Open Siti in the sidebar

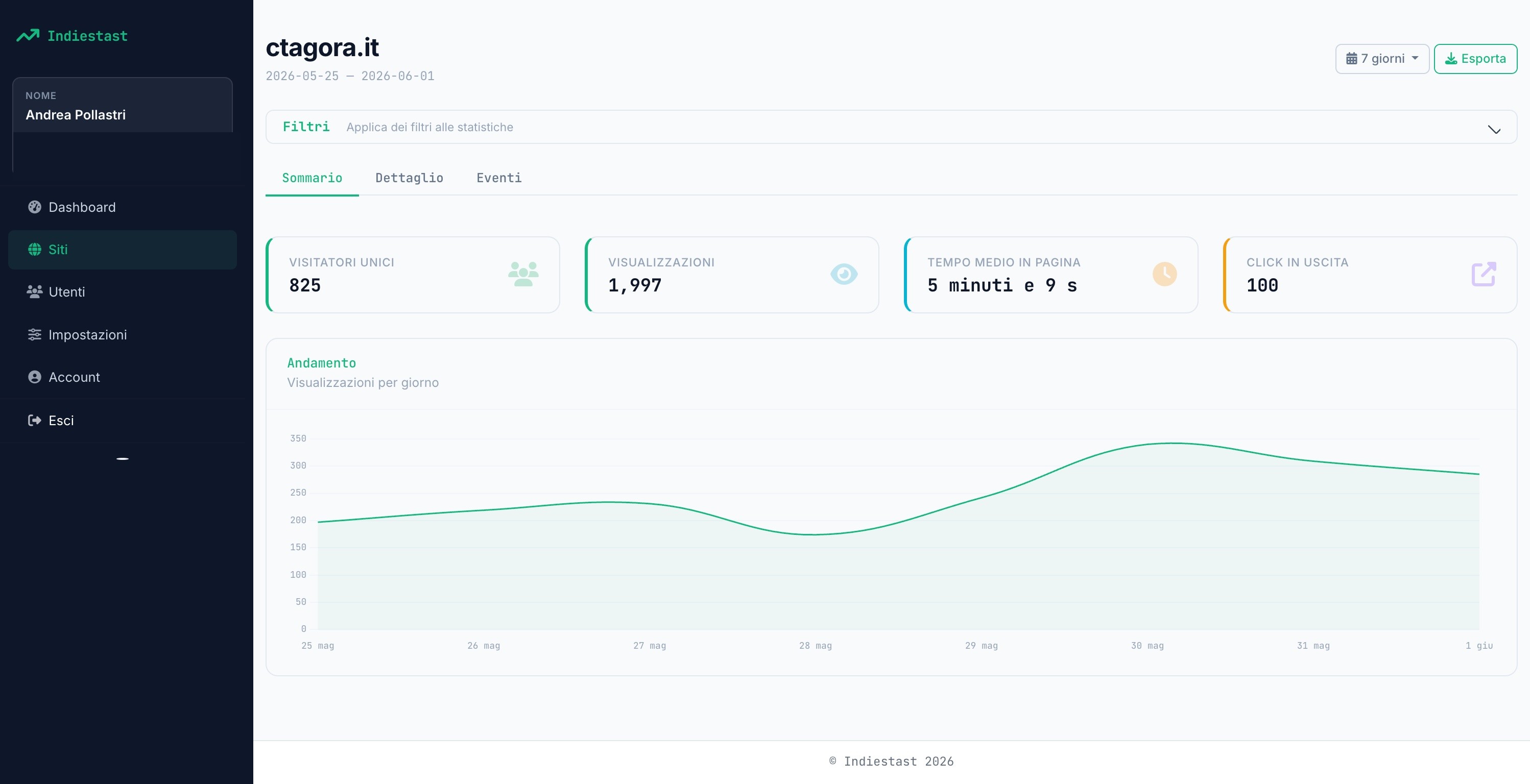(x=123, y=249)
